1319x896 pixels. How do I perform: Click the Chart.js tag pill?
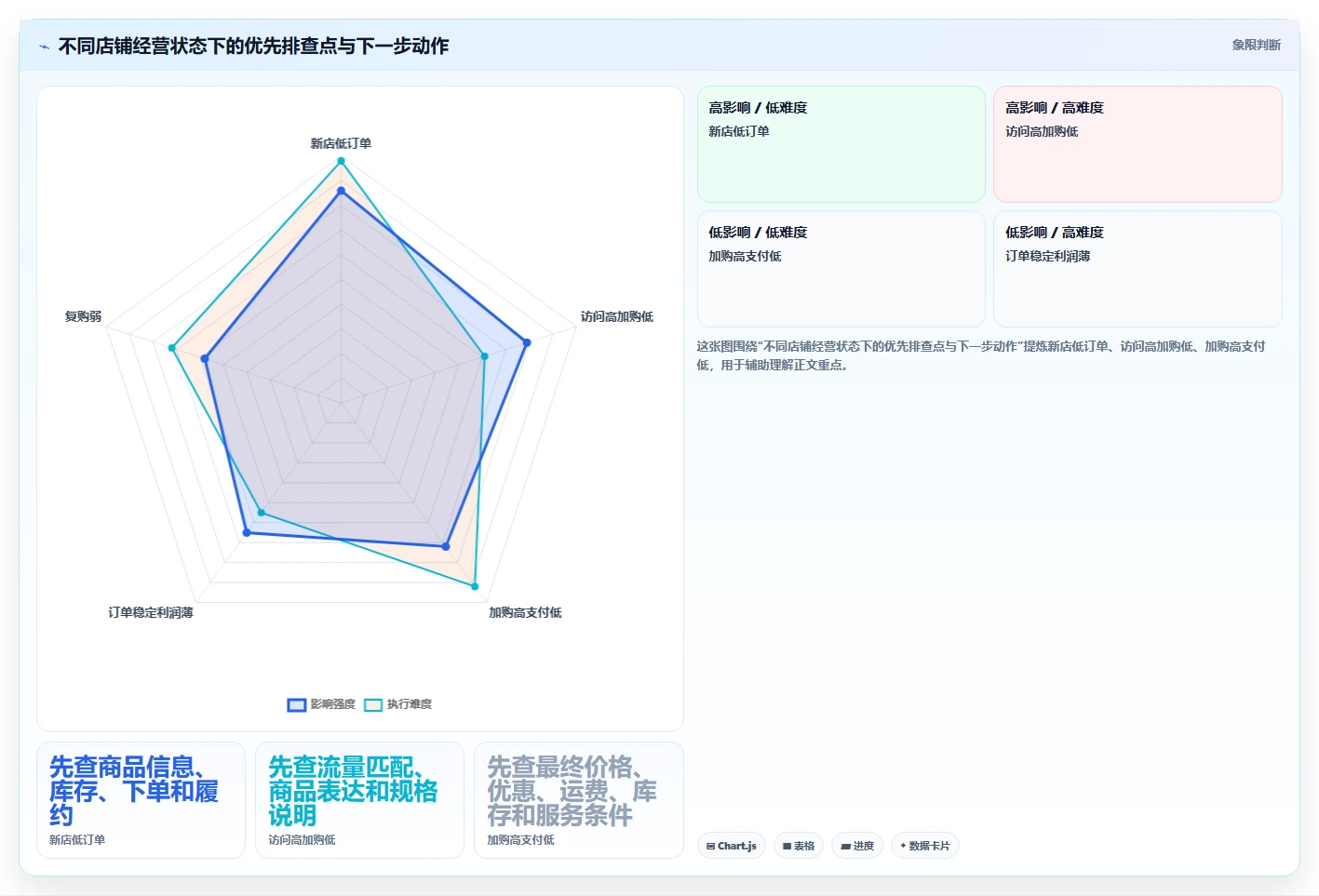pyautogui.click(x=732, y=846)
